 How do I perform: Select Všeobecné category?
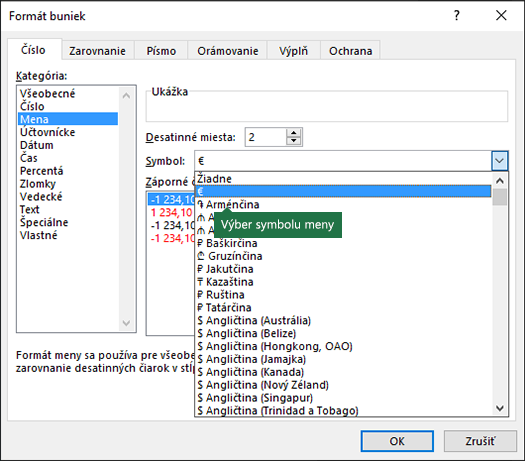coord(68,93)
